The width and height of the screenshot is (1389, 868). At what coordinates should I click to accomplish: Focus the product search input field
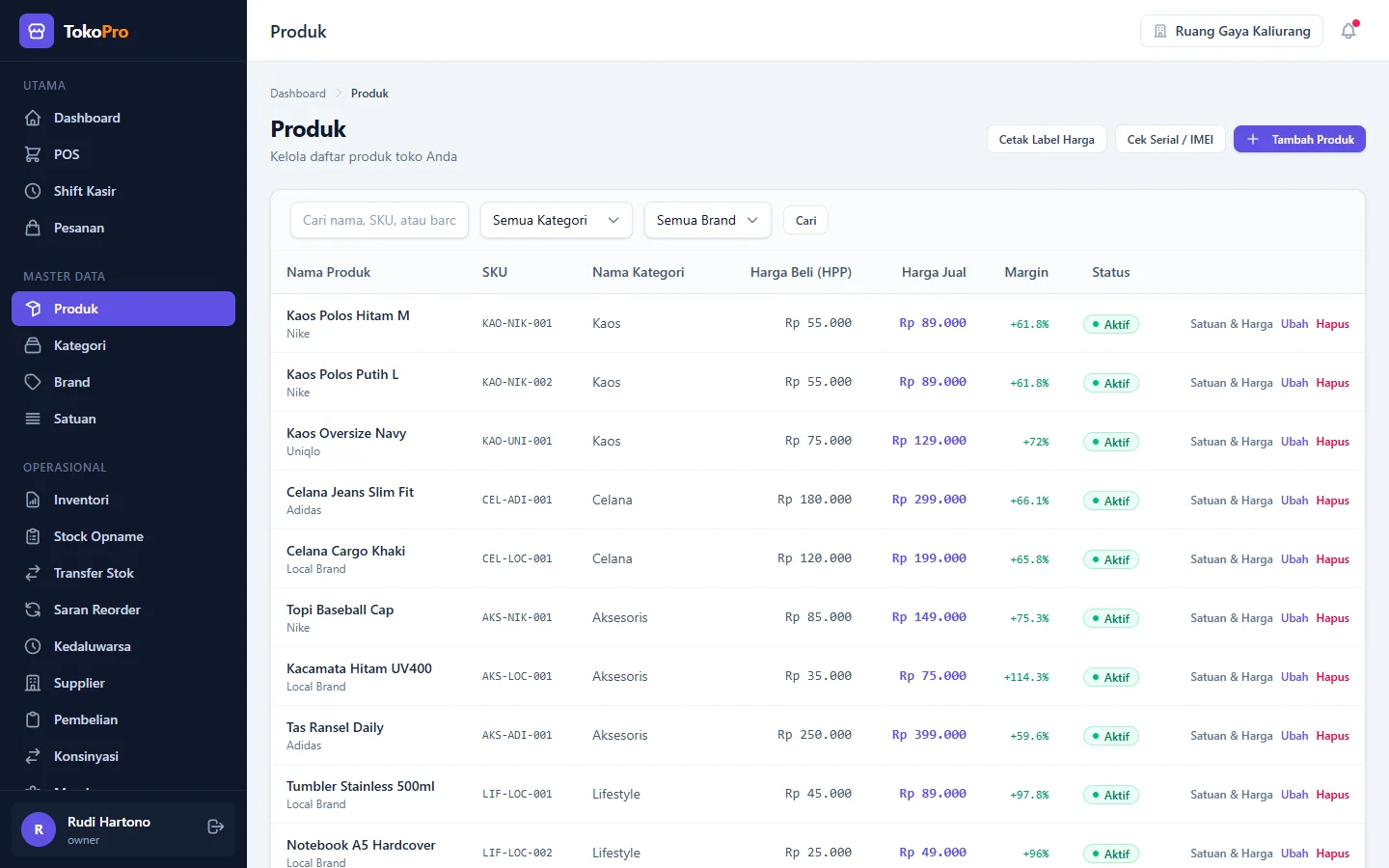(x=379, y=220)
